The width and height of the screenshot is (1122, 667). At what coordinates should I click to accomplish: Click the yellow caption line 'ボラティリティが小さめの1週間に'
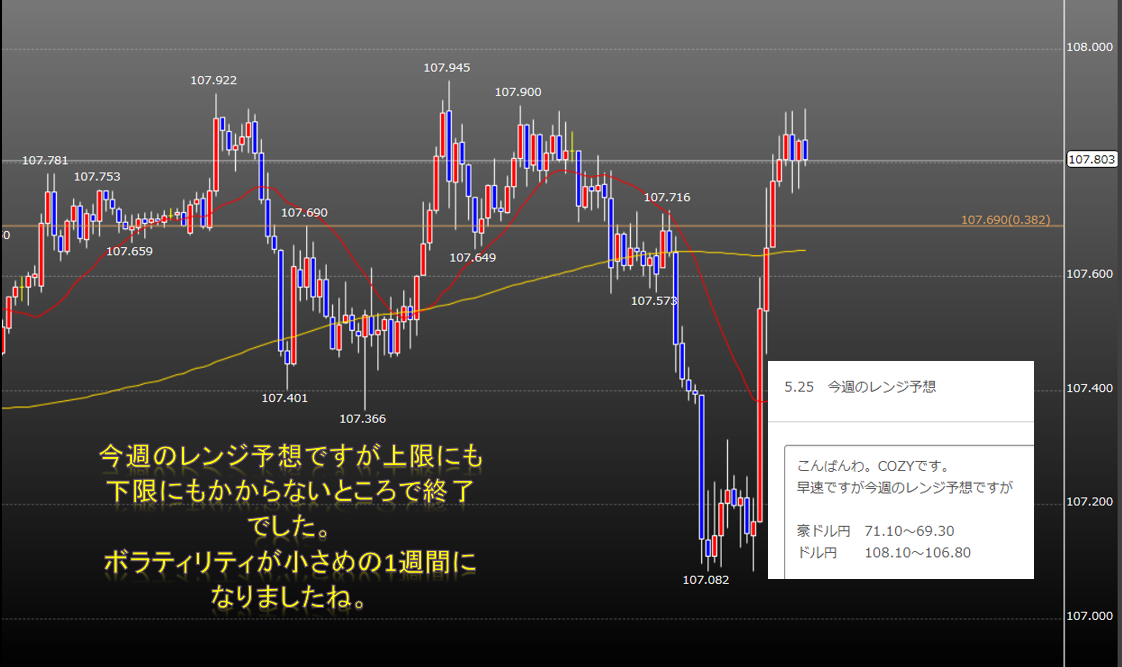(290, 563)
